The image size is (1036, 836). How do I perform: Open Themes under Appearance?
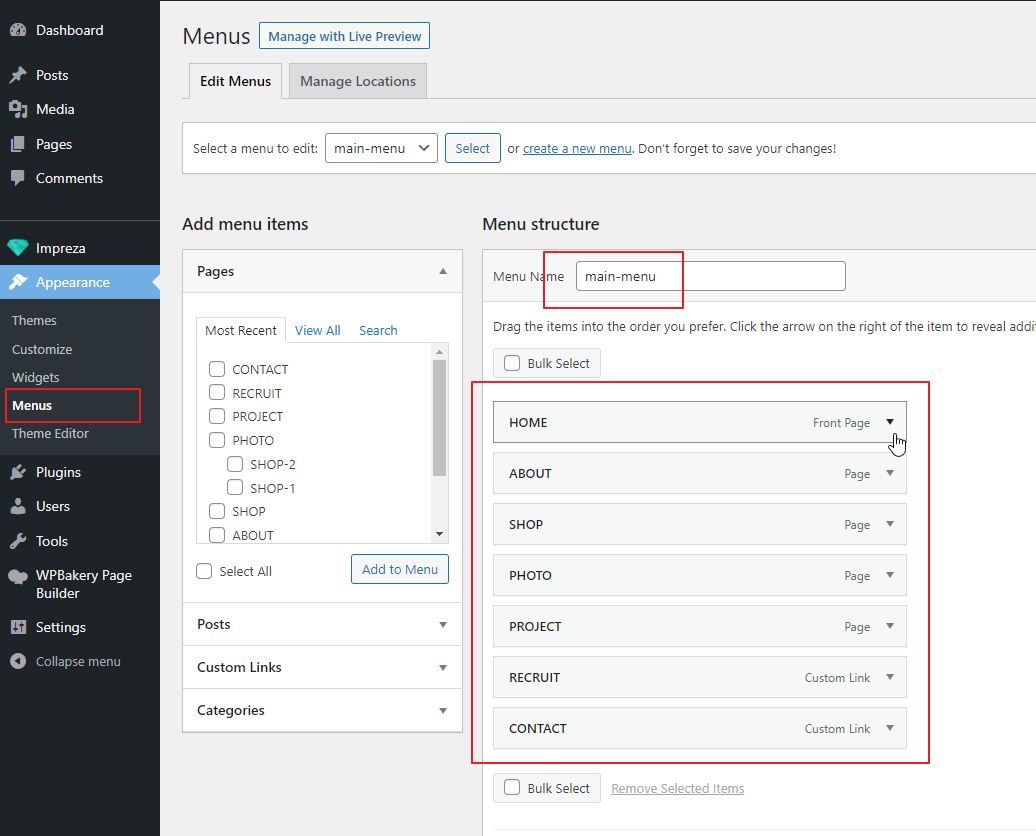pos(34,321)
